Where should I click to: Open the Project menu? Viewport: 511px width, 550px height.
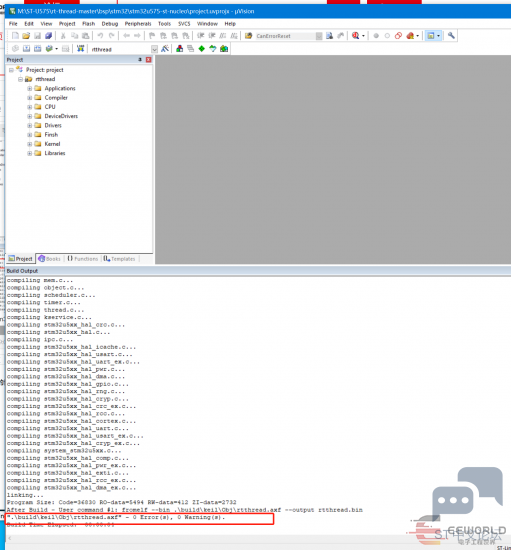(67, 24)
